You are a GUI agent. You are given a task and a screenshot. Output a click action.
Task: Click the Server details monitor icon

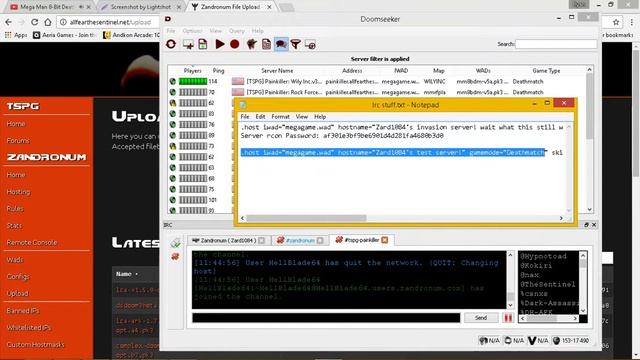310,44
